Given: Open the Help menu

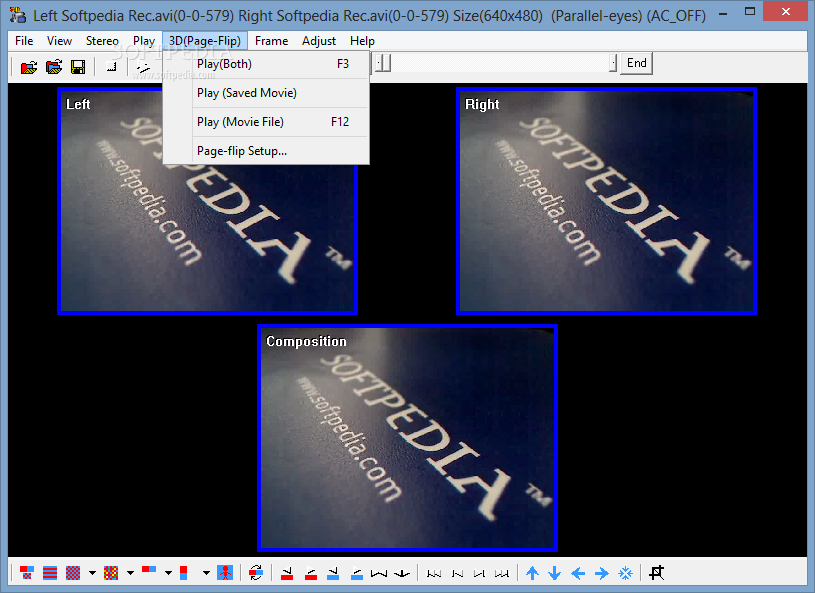Looking at the screenshot, I should coord(362,41).
